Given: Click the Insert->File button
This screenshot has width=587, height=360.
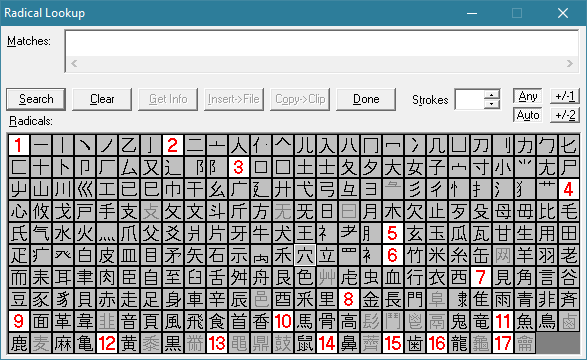Looking at the screenshot, I should [x=234, y=99].
